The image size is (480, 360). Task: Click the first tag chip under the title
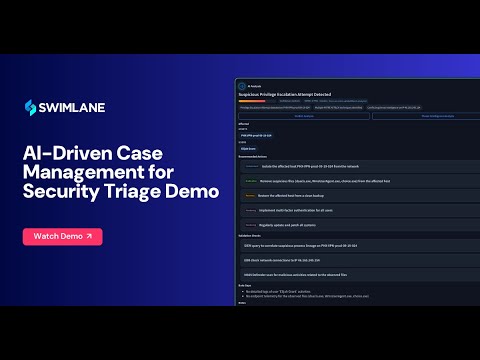[x=275, y=108]
